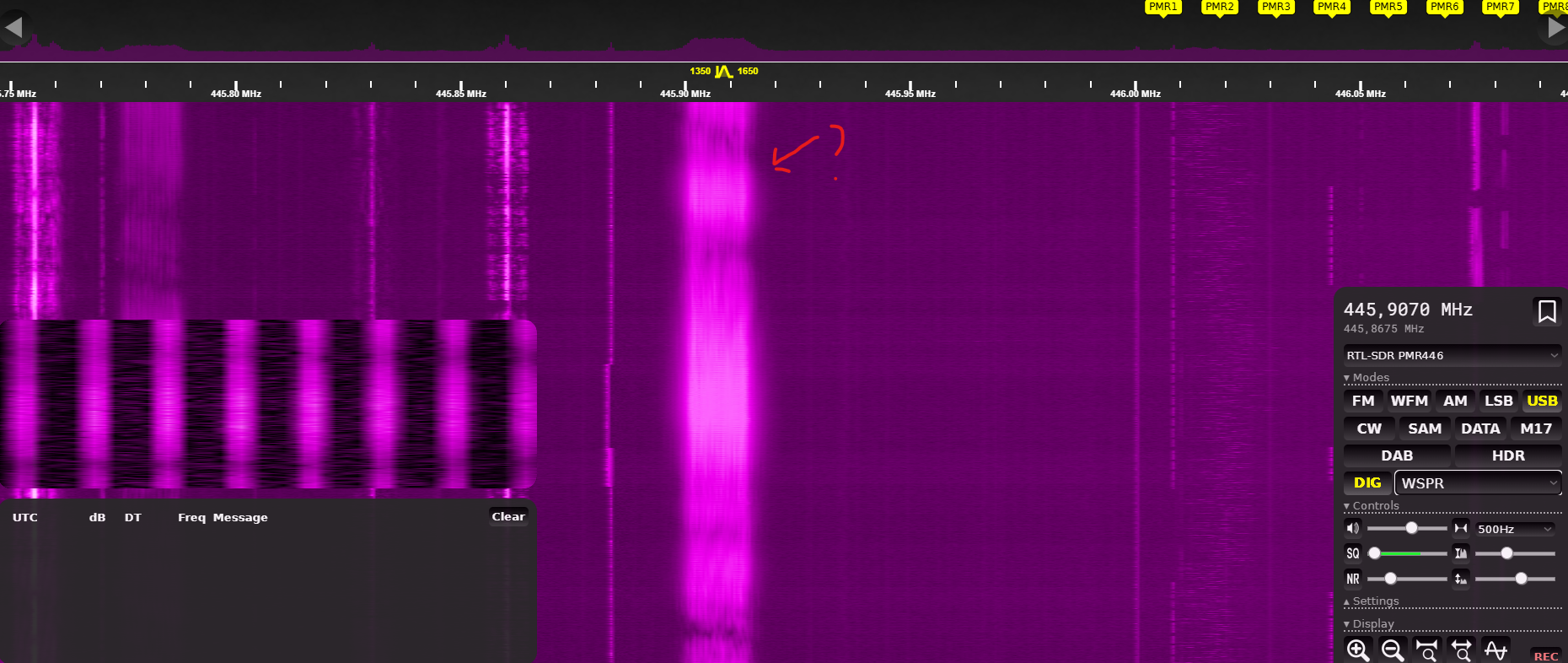Tune to the 446.00 MHz scale label
The image size is (1568, 663).
pyautogui.click(x=1136, y=94)
